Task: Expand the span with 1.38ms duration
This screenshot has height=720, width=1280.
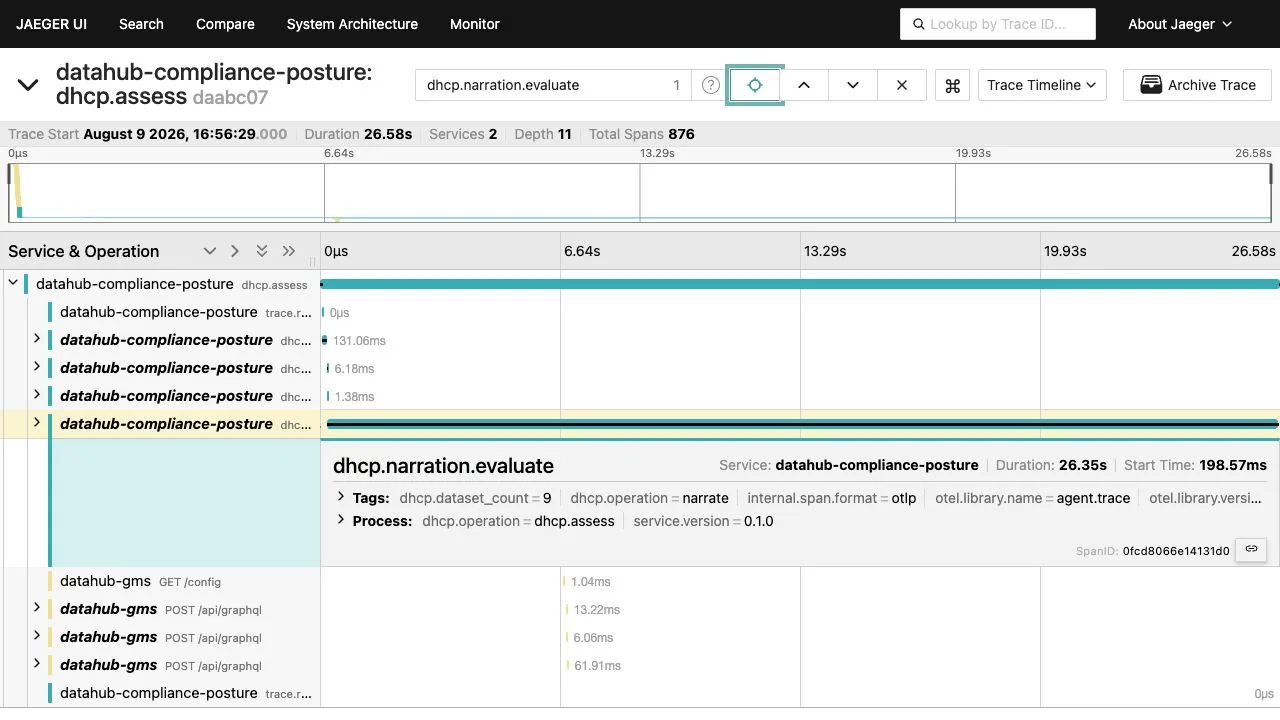Action: pyautogui.click(x=37, y=395)
